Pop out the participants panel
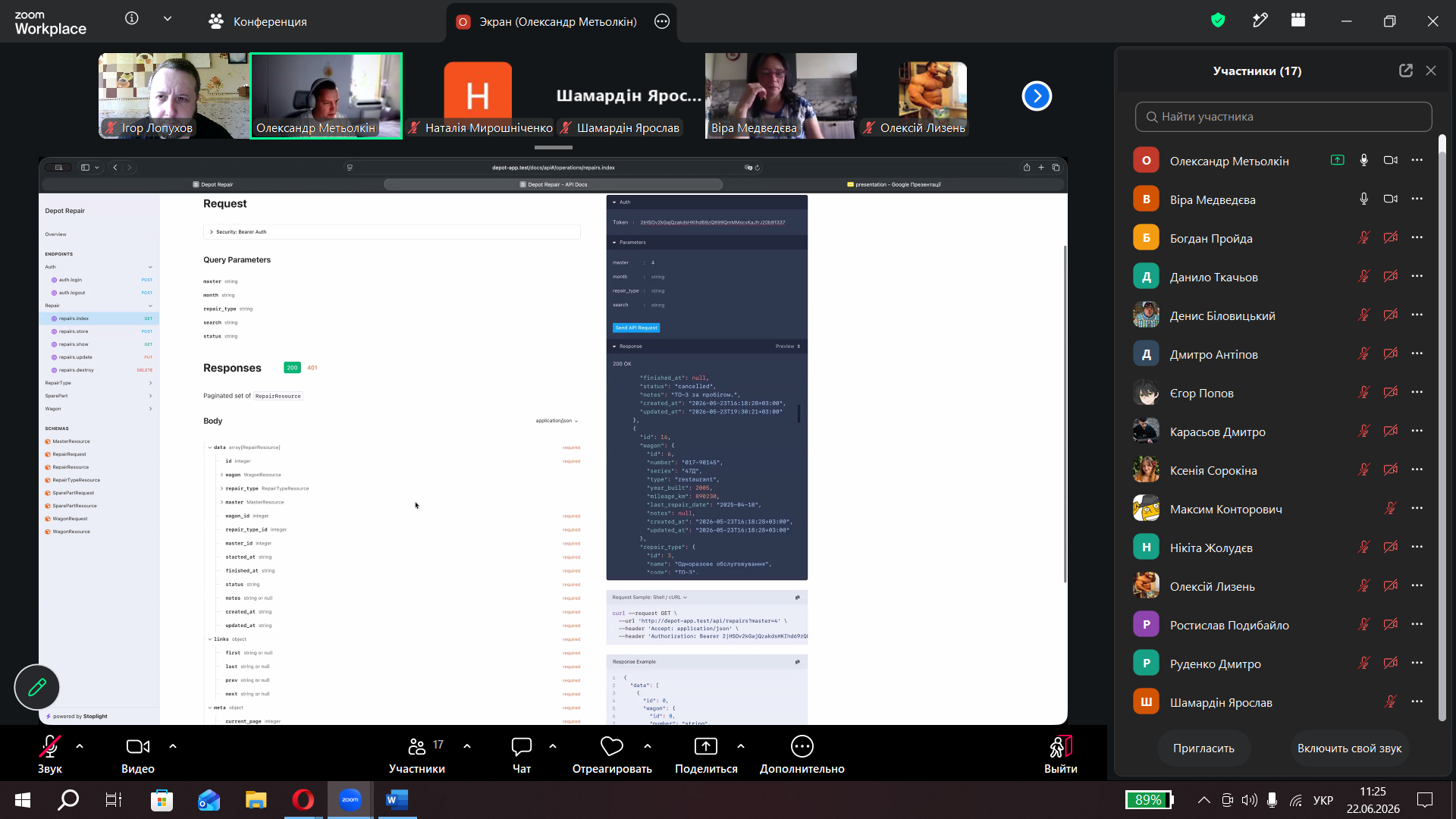The width and height of the screenshot is (1456, 819). pyautogui.click(x=1406, y=71)
